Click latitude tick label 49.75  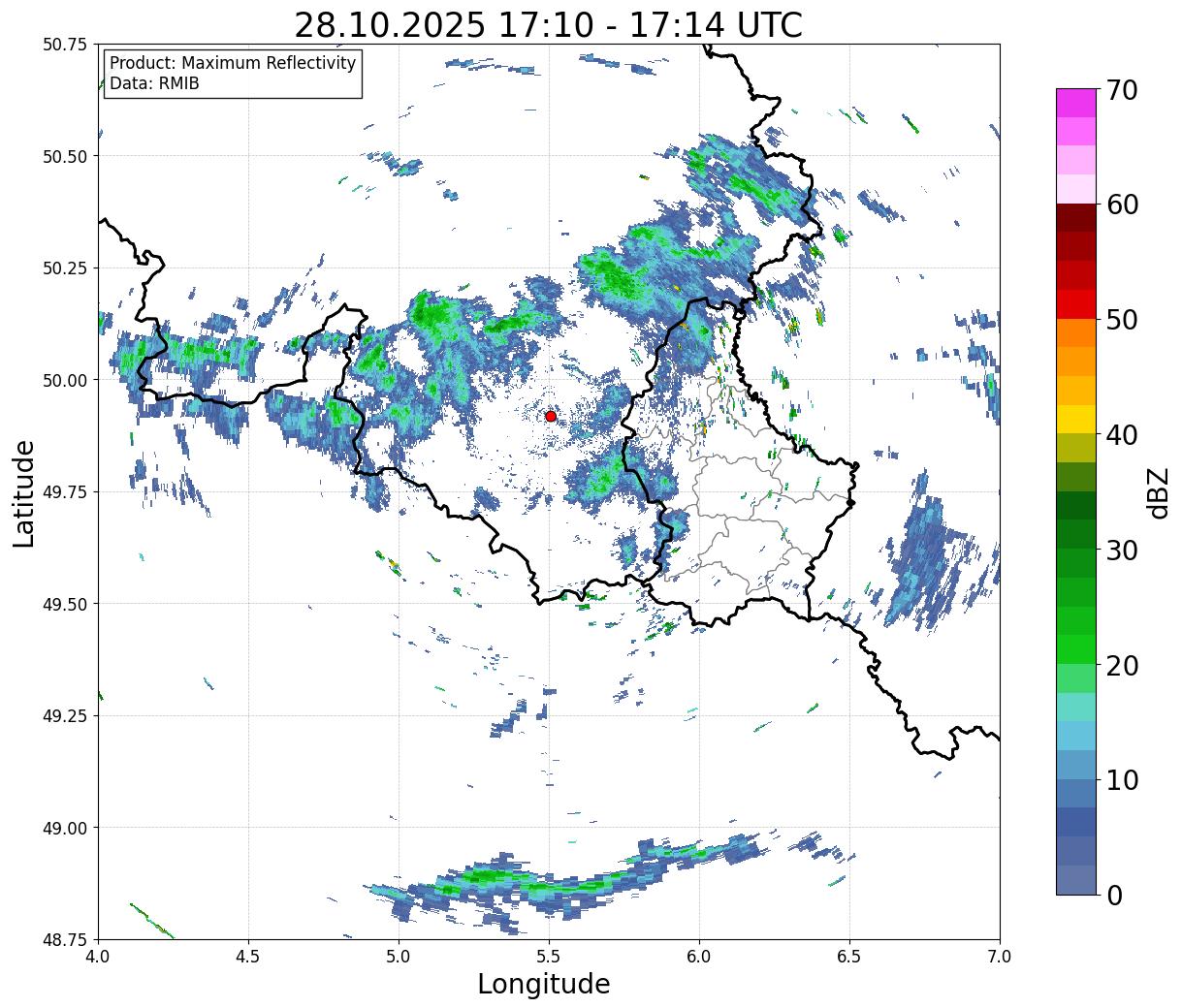(66, 492)
